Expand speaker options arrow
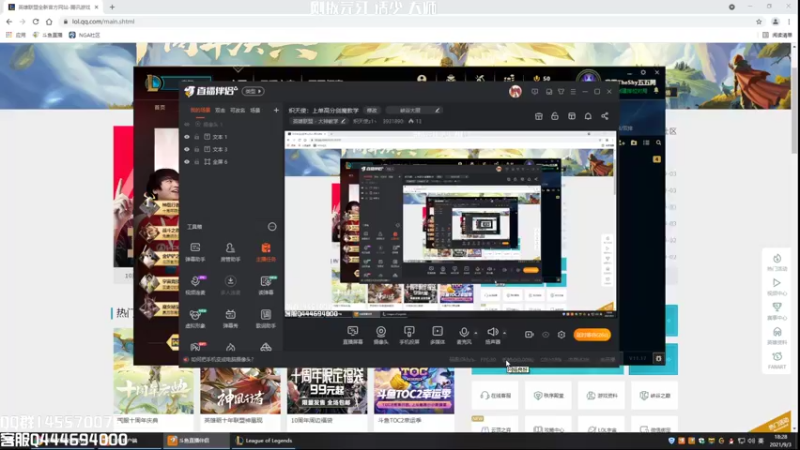This screenshot has height=450, width=800. click(505, 333)
